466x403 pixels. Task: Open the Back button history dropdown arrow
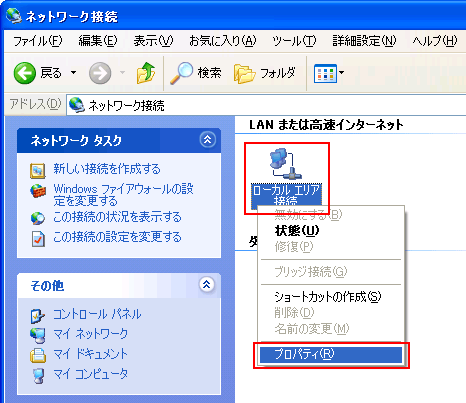(x=74, y=73)
